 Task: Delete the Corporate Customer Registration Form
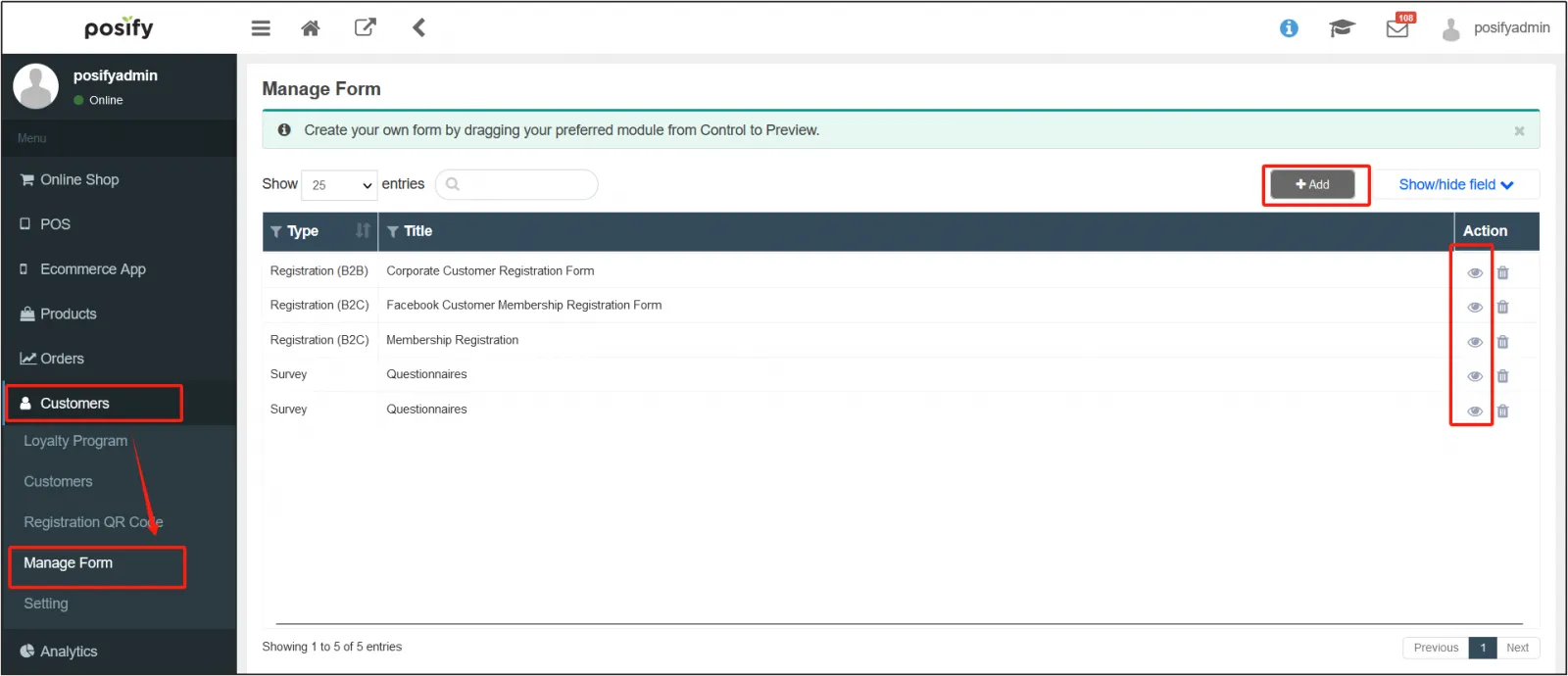tap(1502, 273)
